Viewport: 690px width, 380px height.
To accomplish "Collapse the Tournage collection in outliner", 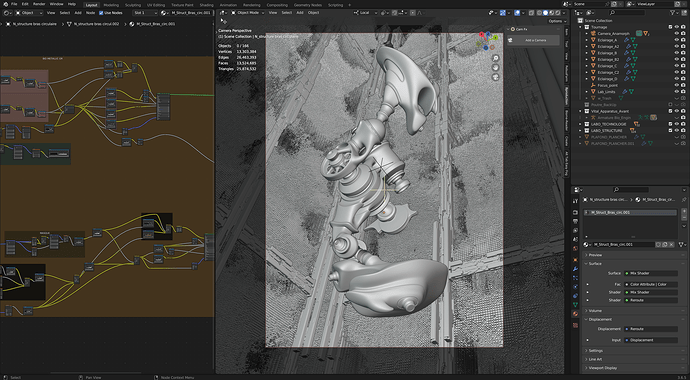I will click(581, 27).
